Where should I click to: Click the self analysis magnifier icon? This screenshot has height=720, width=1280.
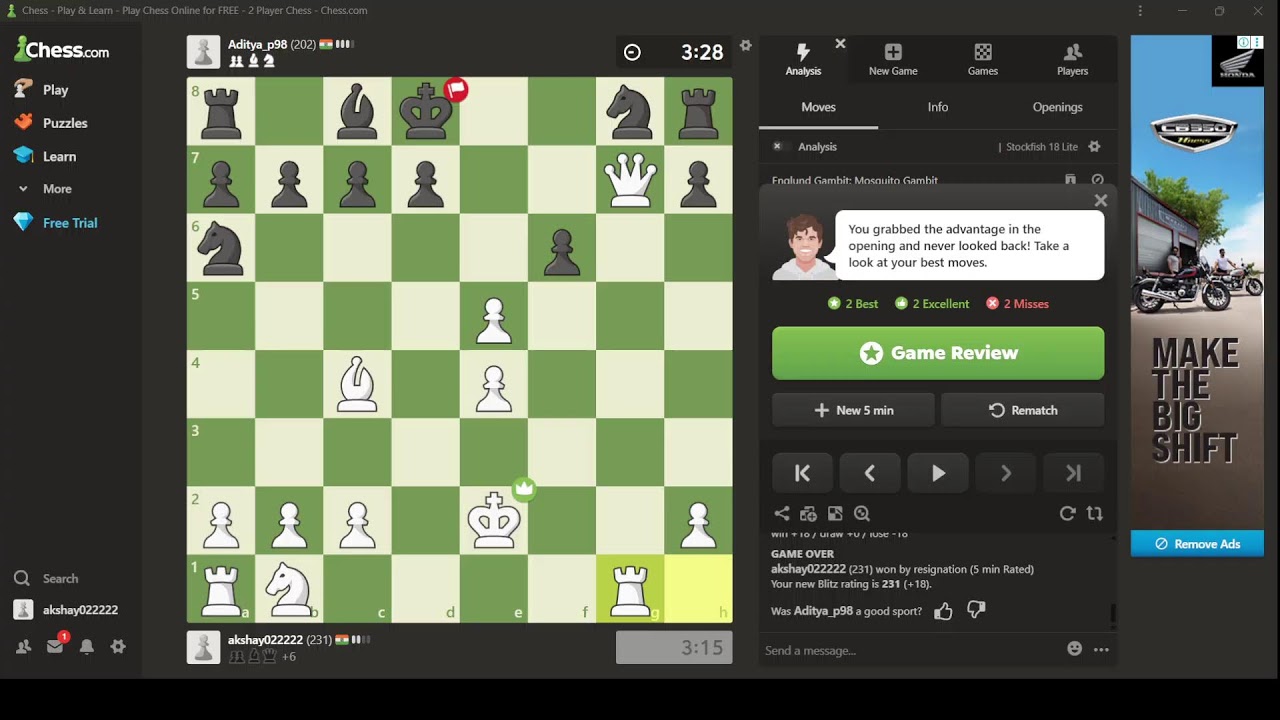coord(862,514)
